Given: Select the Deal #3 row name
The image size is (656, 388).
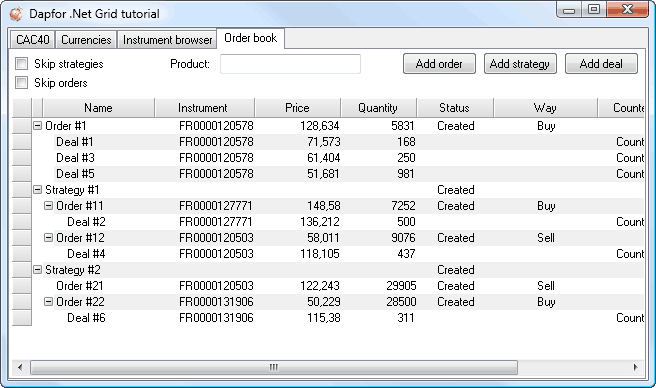Looking at the screenshot, I should tap(75, 158).
